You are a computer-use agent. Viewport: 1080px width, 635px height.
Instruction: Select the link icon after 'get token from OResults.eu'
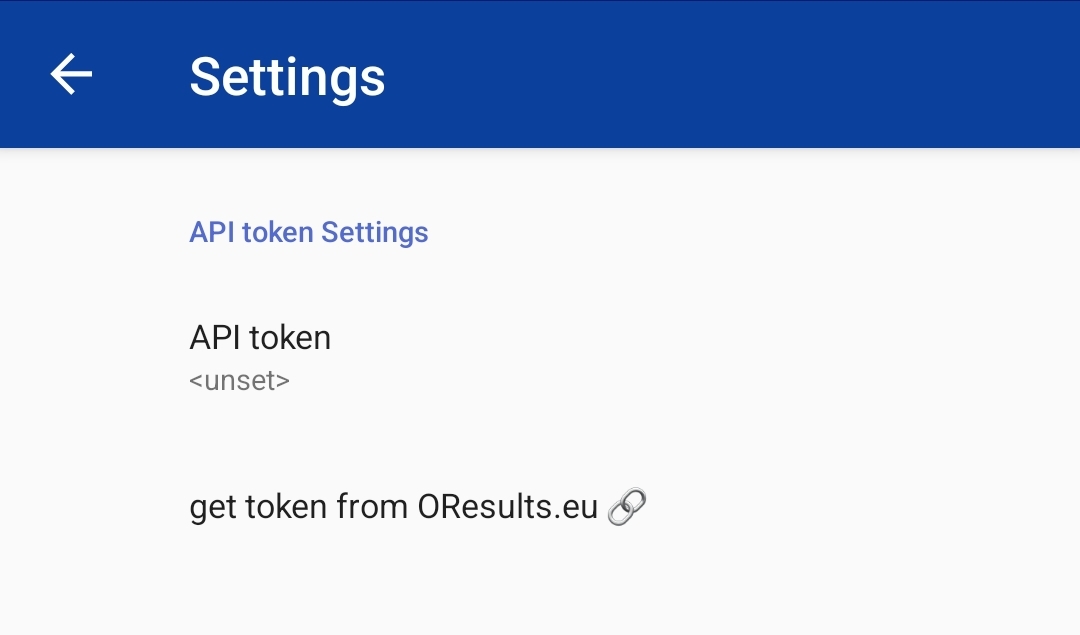[x=628, y=506]
